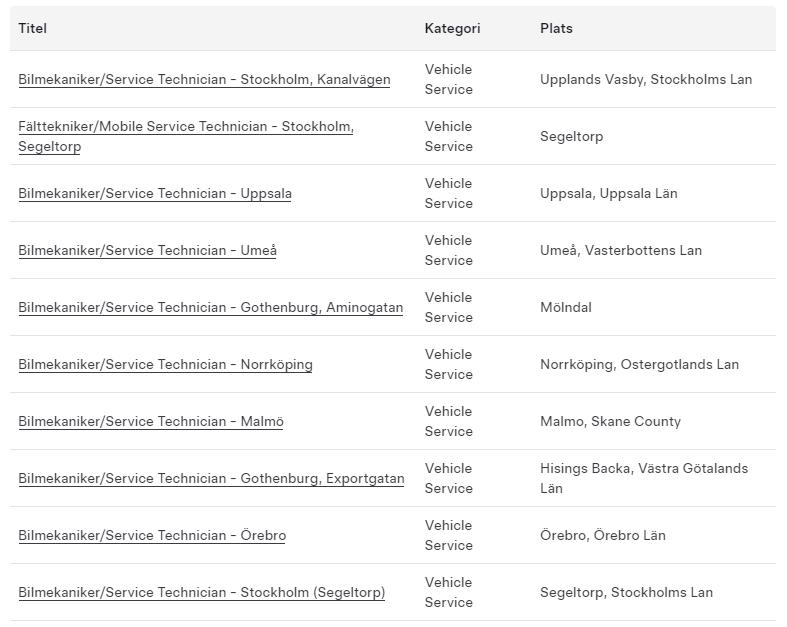Open the Service Technician - Stockholm (Segeltorp) job
The width and height of the screenshot is (787, 627).
click(201, 593)
